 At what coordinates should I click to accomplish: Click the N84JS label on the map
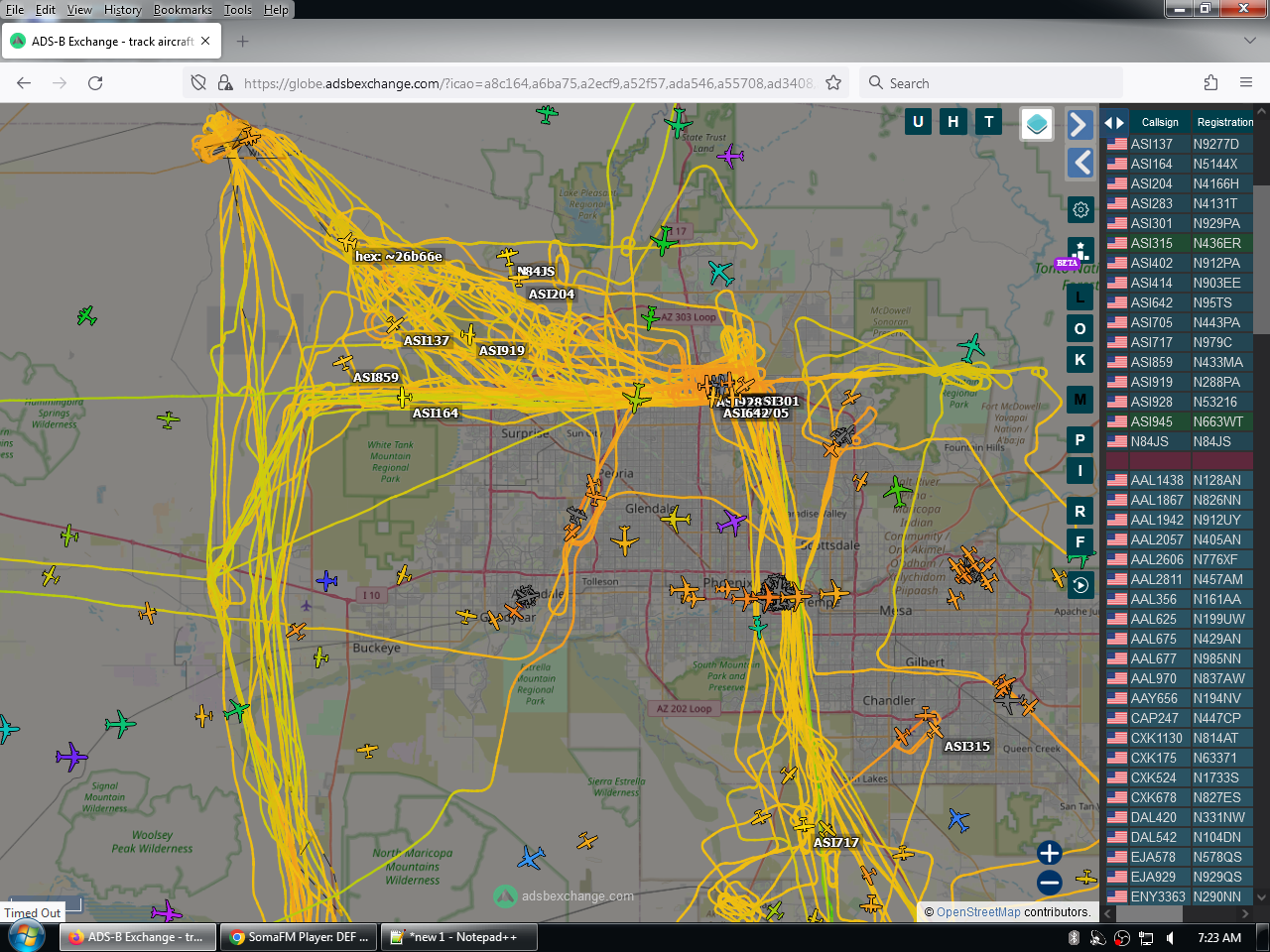coord(536,271)
